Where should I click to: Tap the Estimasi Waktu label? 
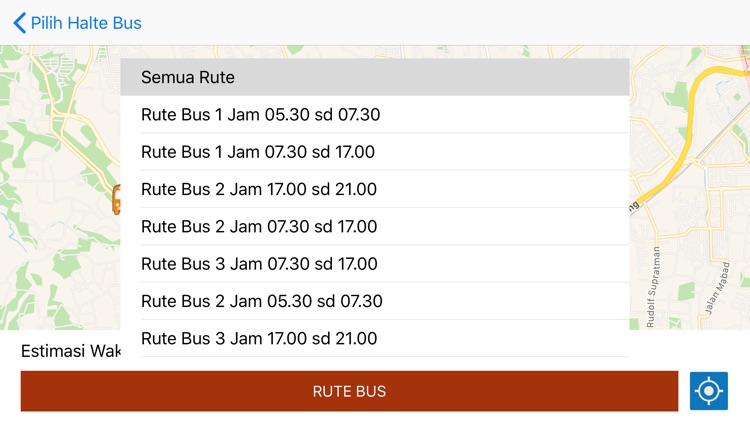click(x=70, y=351)
